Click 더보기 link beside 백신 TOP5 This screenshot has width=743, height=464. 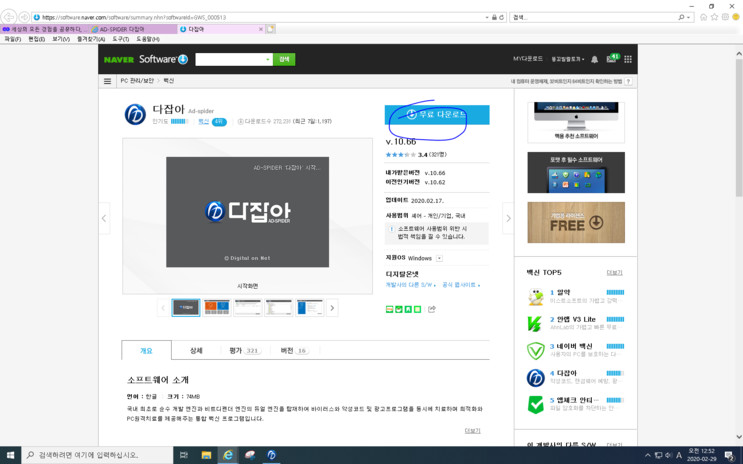pyautogui.click(x=615, y=273)
